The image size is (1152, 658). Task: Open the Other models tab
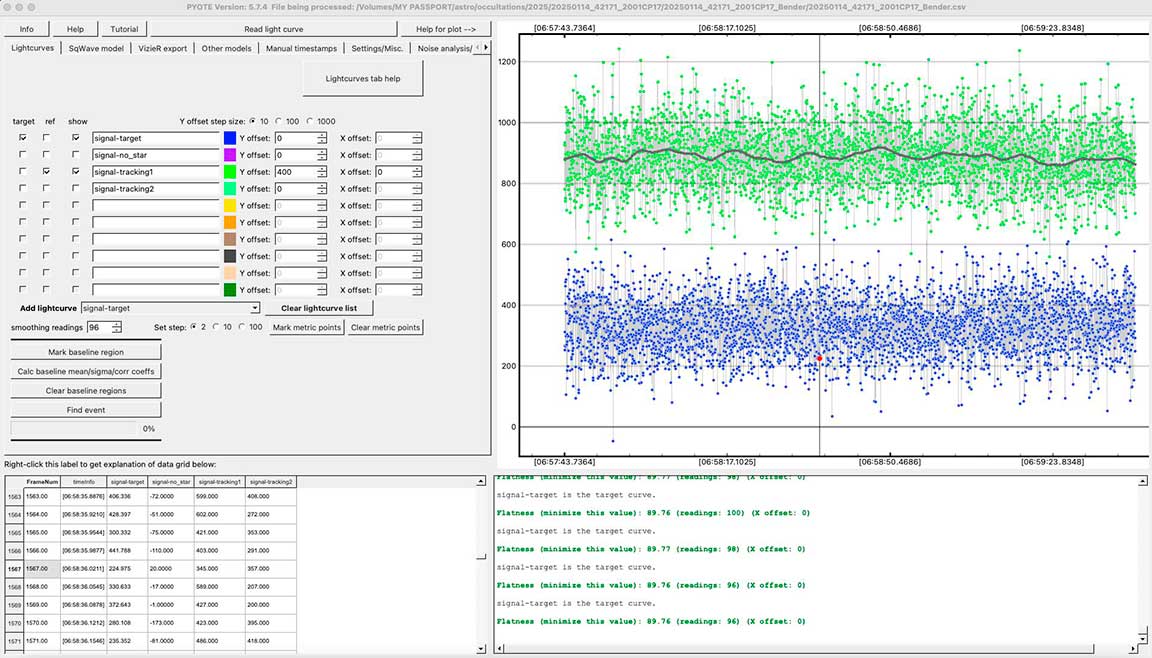[226, 48]
